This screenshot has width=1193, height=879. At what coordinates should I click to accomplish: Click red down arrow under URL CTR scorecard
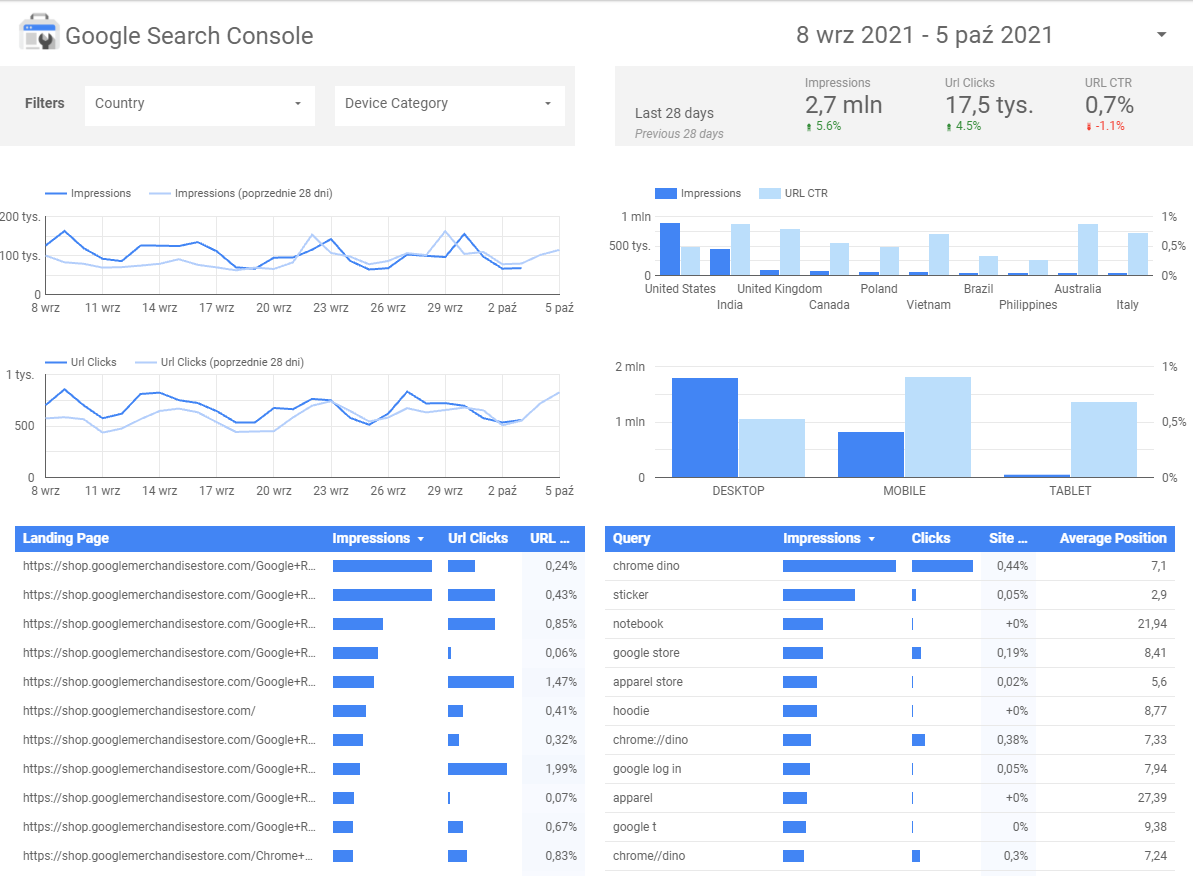1088,127
